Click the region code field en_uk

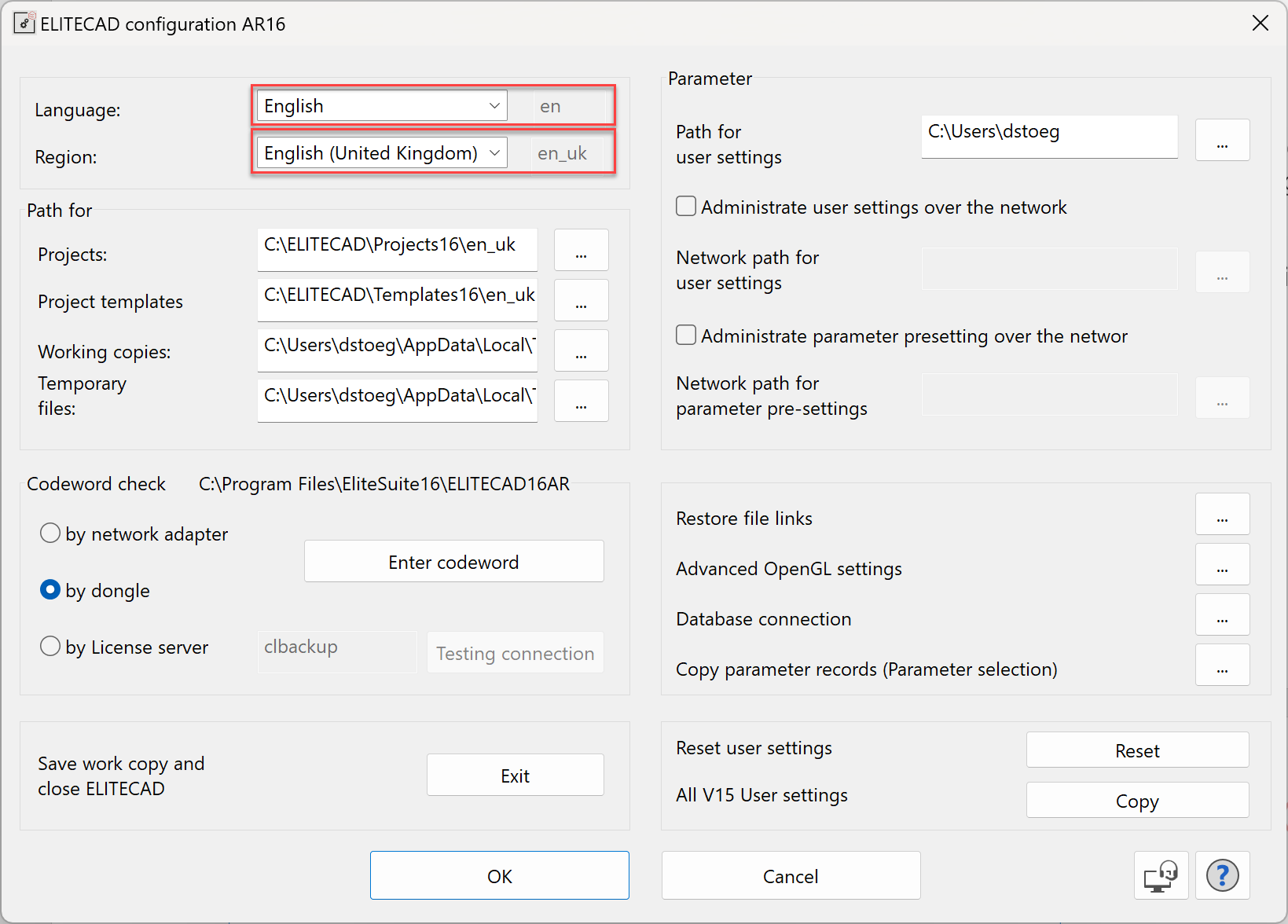click(x=567, y=153)
